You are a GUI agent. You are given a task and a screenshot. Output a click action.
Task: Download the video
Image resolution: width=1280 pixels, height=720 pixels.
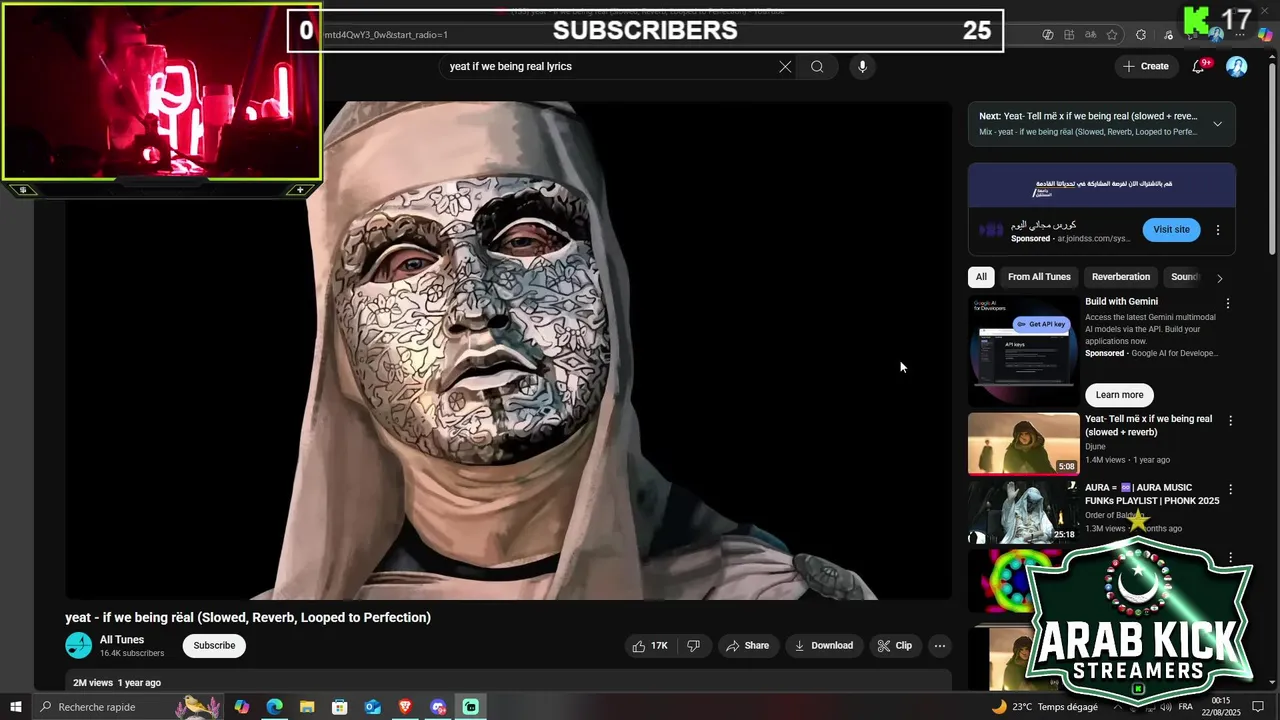coord(824,646)
